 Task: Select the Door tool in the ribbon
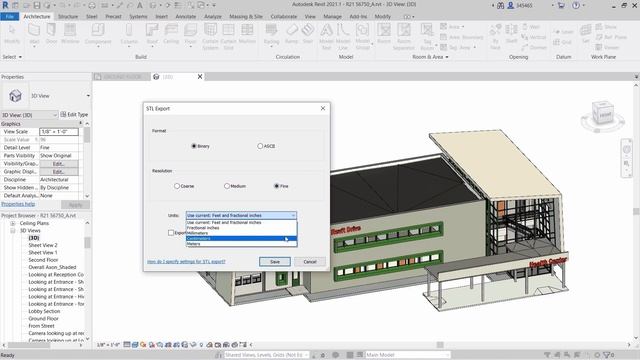pos(51,33)
